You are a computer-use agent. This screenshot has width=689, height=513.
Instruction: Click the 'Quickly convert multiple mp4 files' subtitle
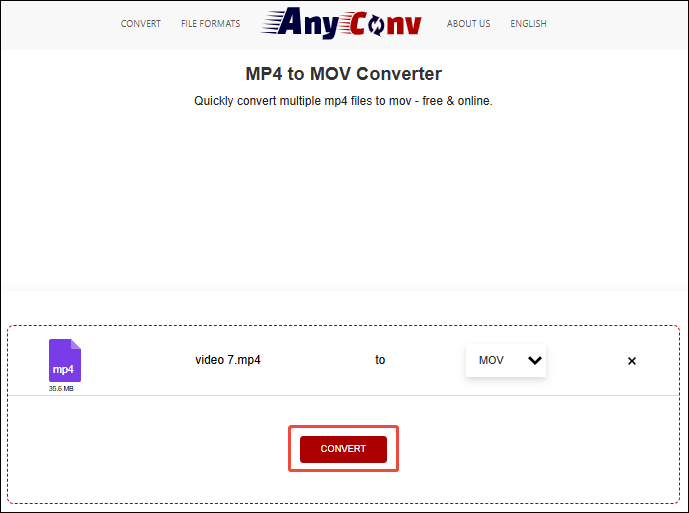(x=343, y=101)
